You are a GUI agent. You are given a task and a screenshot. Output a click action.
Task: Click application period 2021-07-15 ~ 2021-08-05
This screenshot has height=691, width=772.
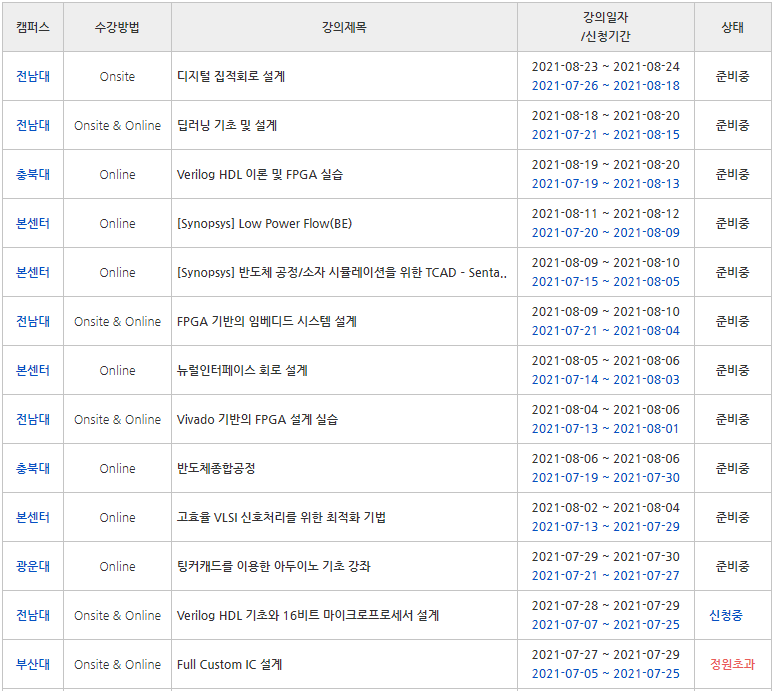(606, 282)
